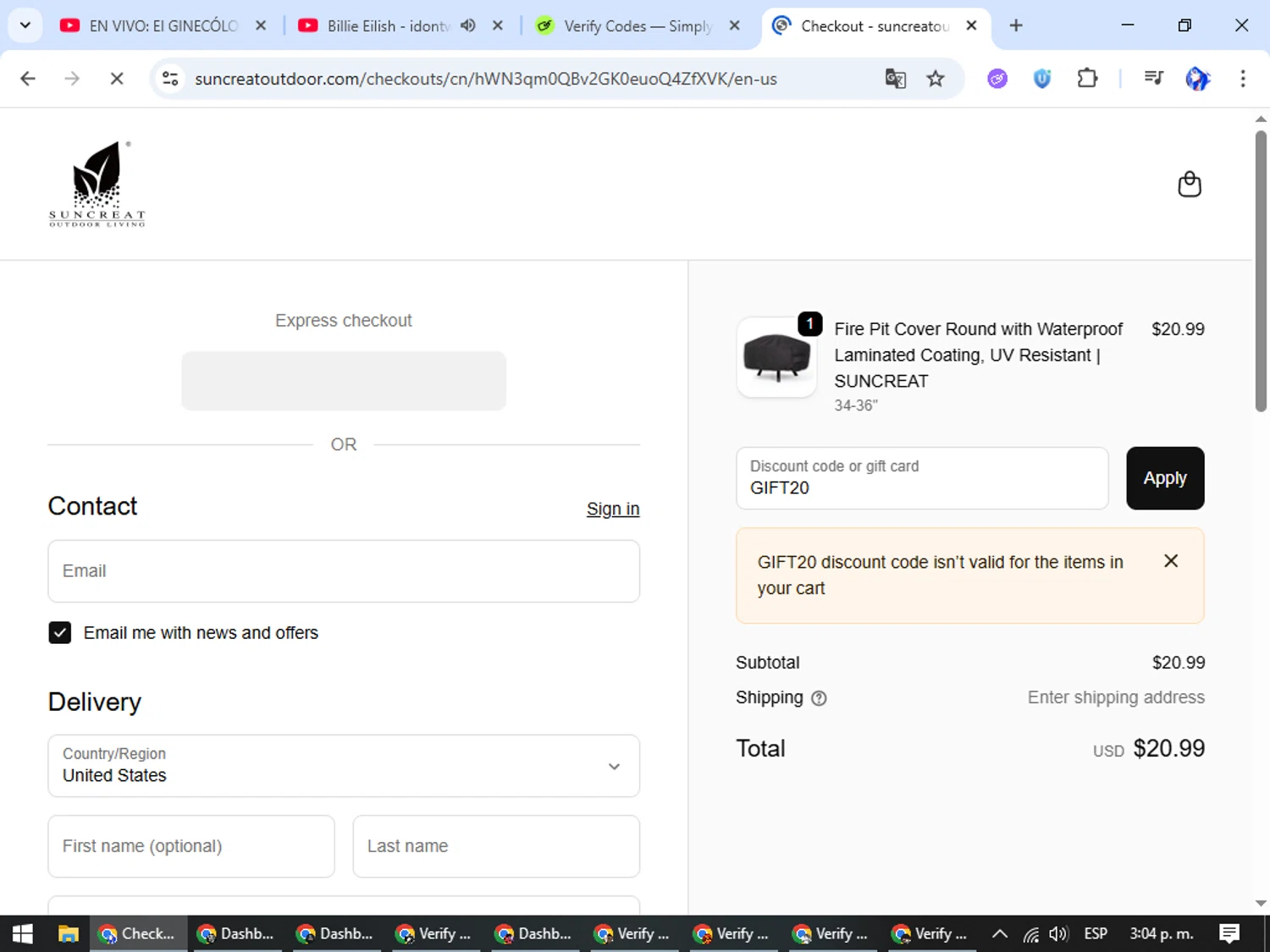This screenshot has height=952, width=1270.
Task: Close the EN VIVO YouTube tab
Action: click(x=261, y=25)
